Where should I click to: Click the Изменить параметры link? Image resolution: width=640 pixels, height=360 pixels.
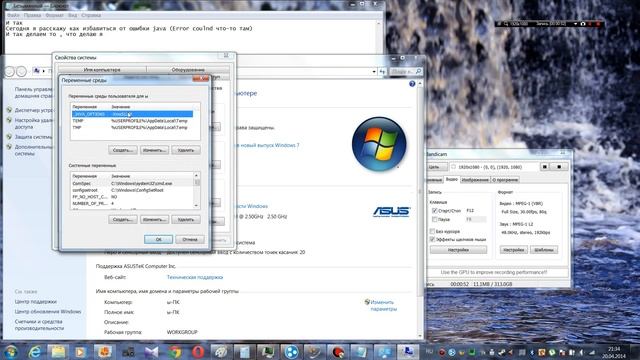(383, 305)
